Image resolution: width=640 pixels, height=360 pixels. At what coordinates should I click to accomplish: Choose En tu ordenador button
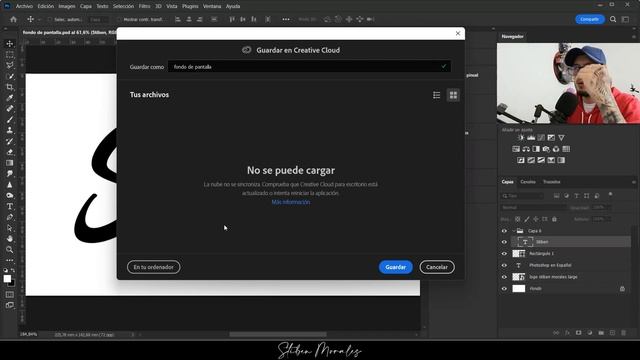point(153,267)
